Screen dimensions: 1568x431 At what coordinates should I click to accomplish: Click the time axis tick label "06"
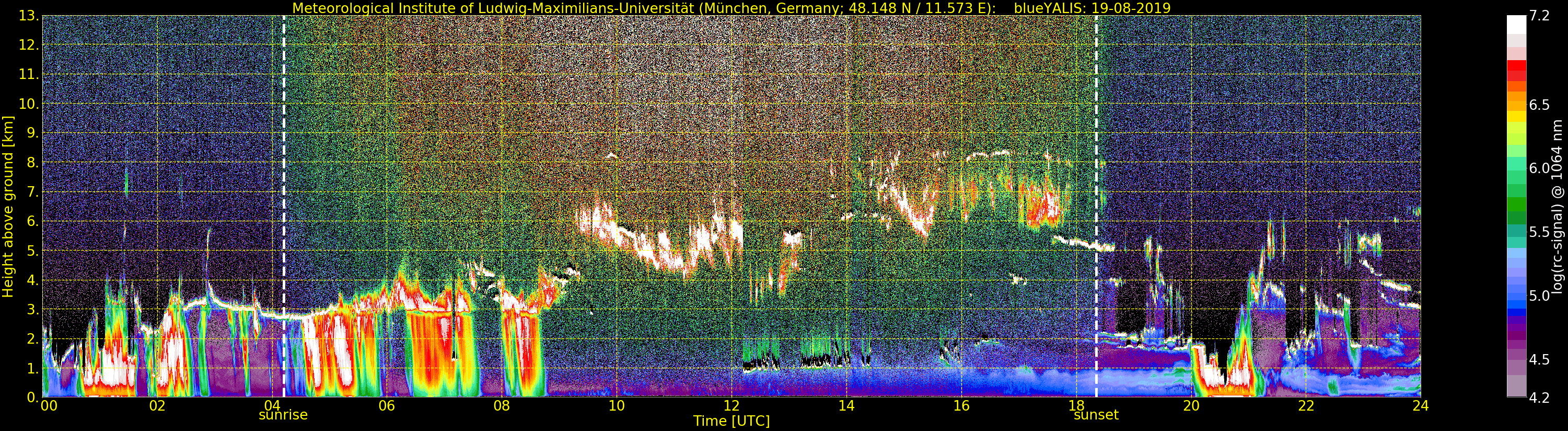point(387,406)
